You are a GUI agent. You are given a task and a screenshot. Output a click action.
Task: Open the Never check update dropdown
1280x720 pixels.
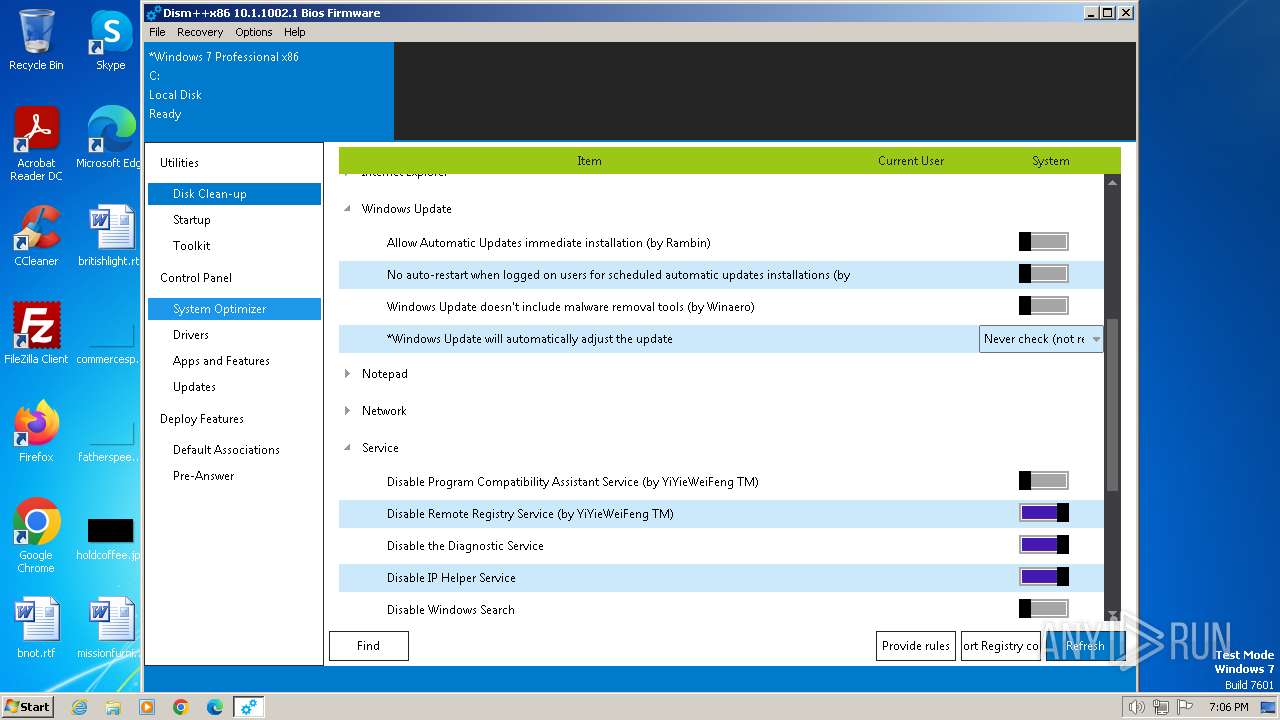tap(1041, 339)
